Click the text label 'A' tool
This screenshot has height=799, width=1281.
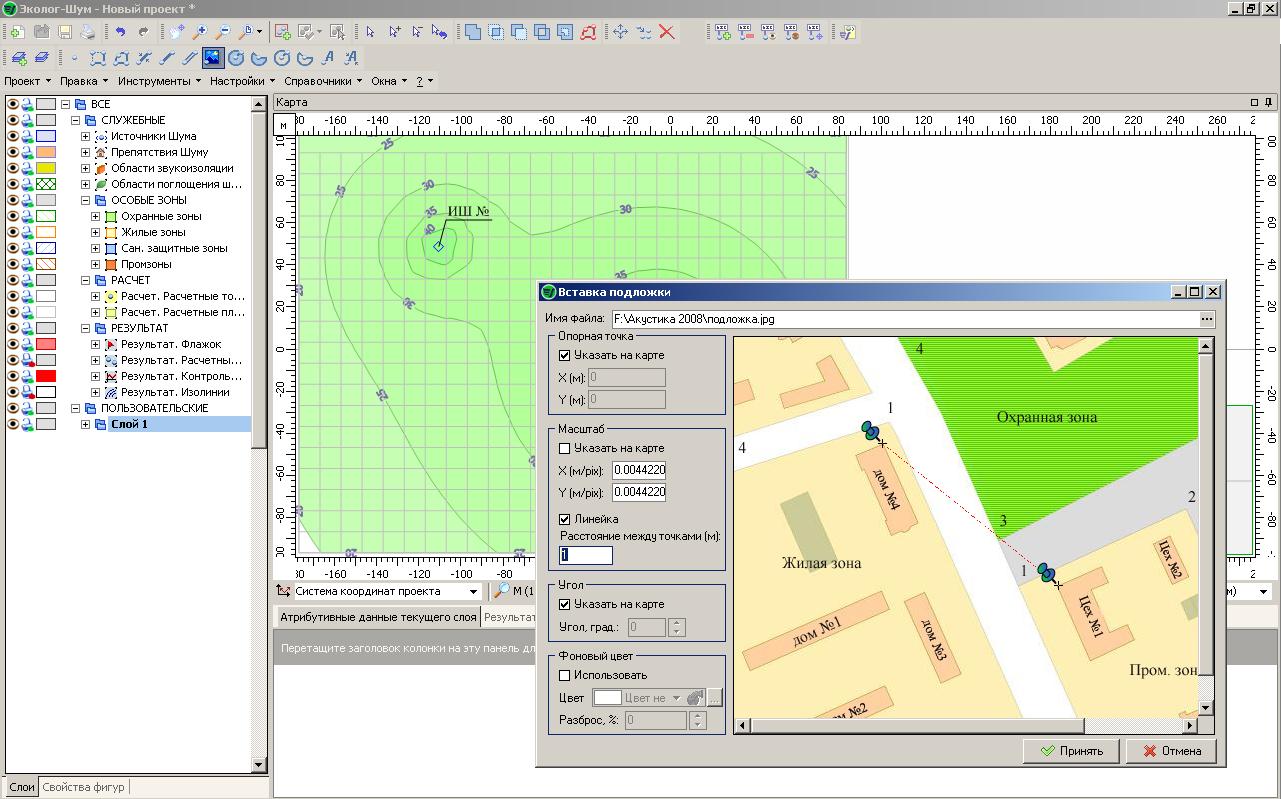328,58
